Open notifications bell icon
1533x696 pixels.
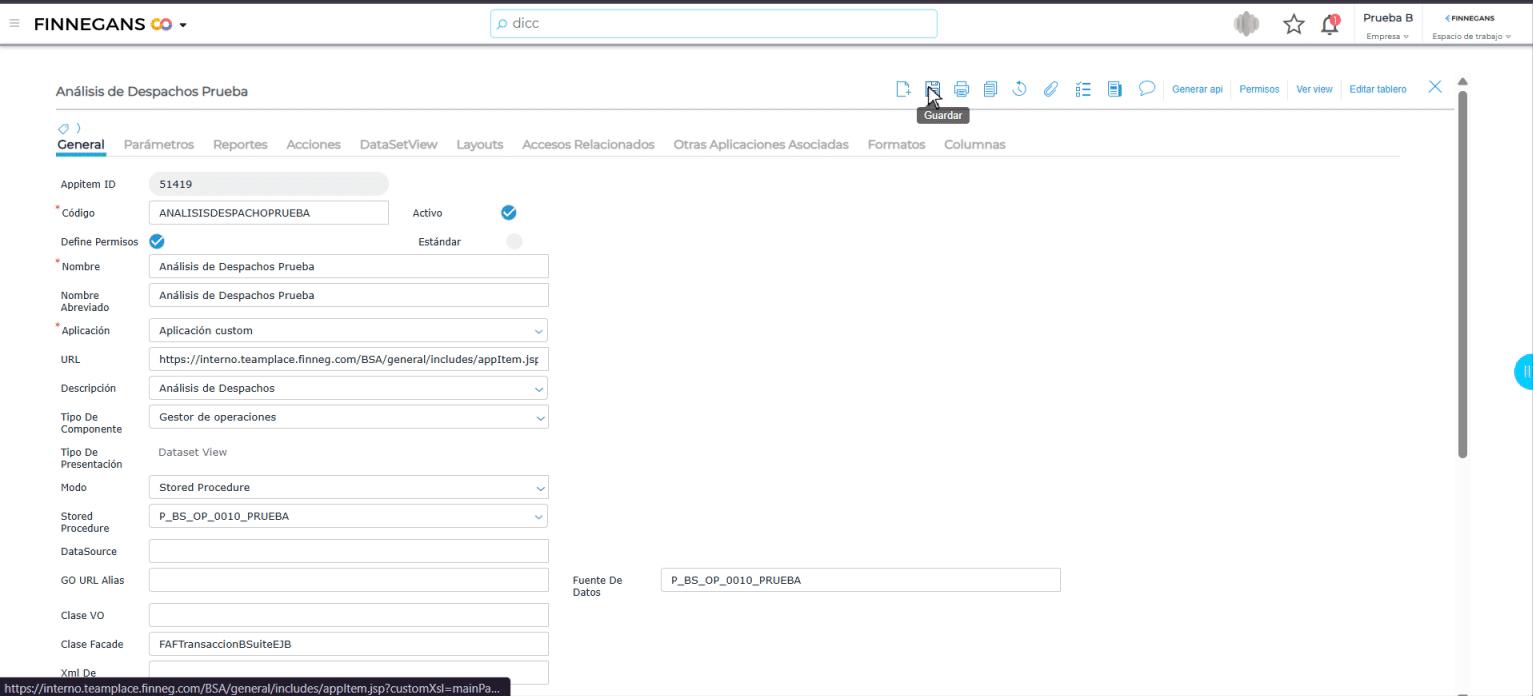pos(1330,24)
